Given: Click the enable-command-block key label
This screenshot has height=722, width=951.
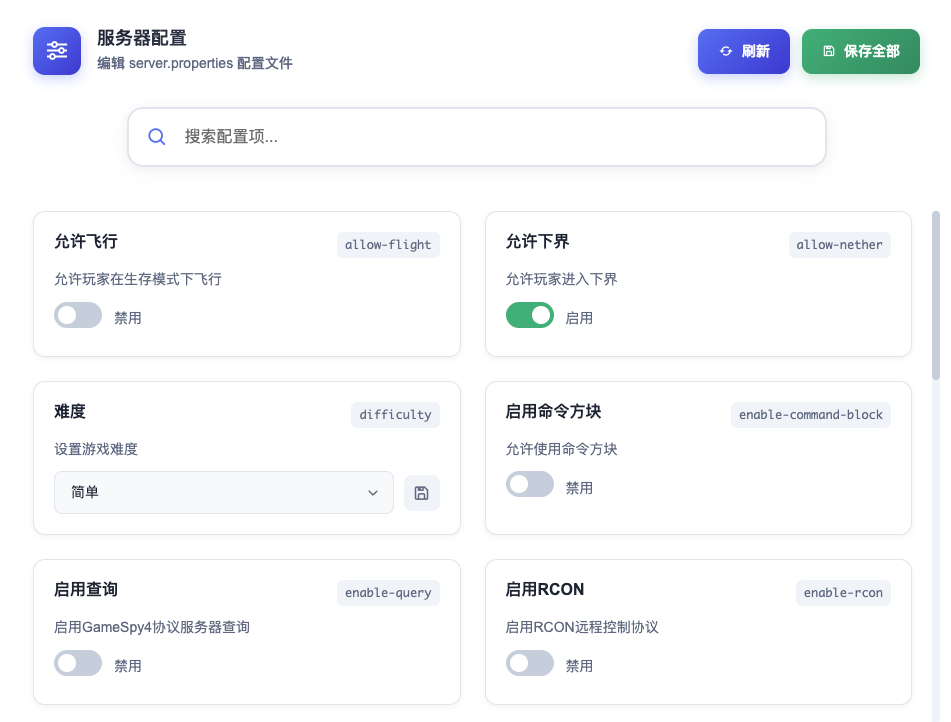Looking at the screenshot, I should [810, 415].
